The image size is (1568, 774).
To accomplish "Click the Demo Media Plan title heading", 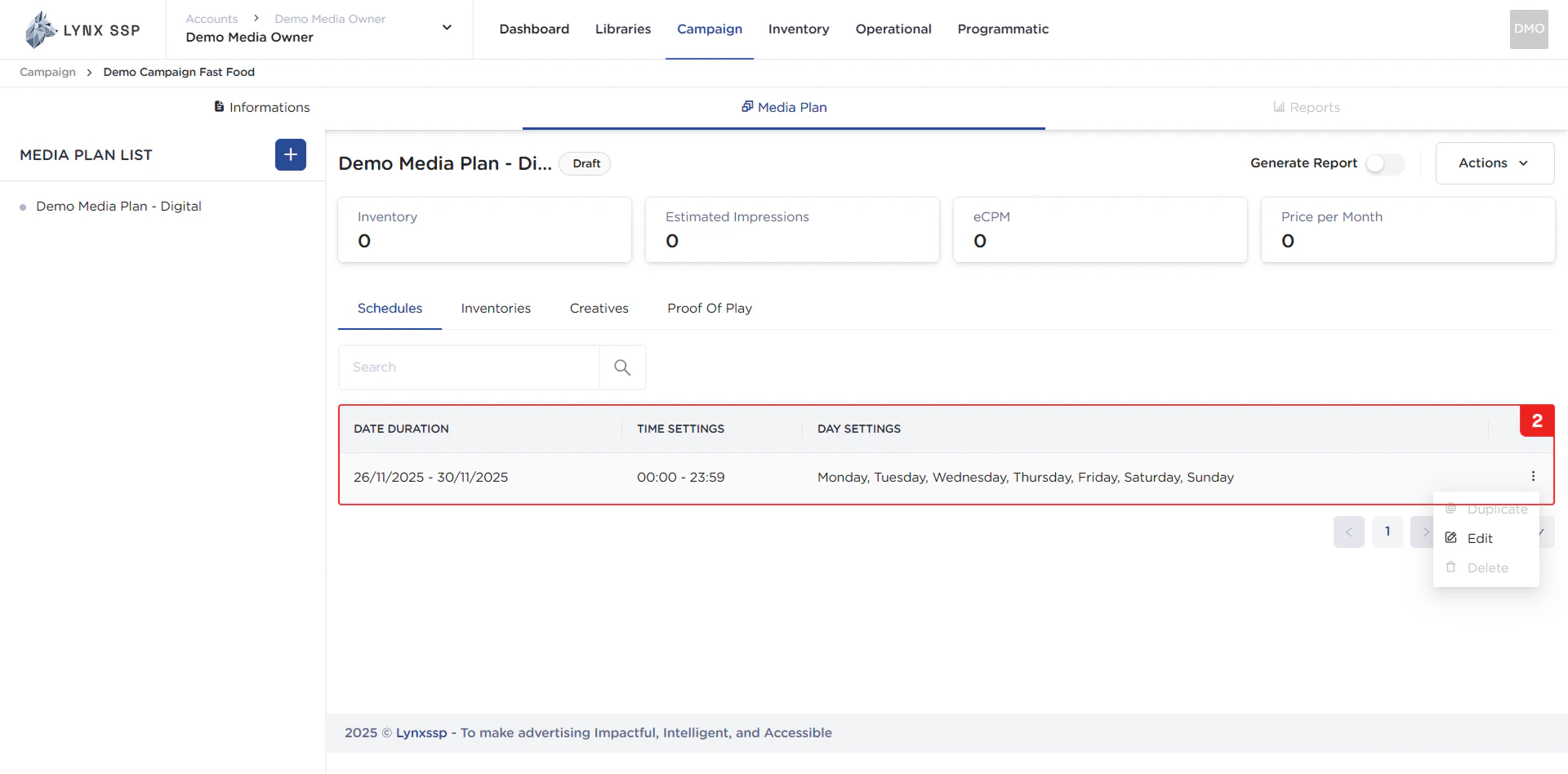I will [445, 163].
